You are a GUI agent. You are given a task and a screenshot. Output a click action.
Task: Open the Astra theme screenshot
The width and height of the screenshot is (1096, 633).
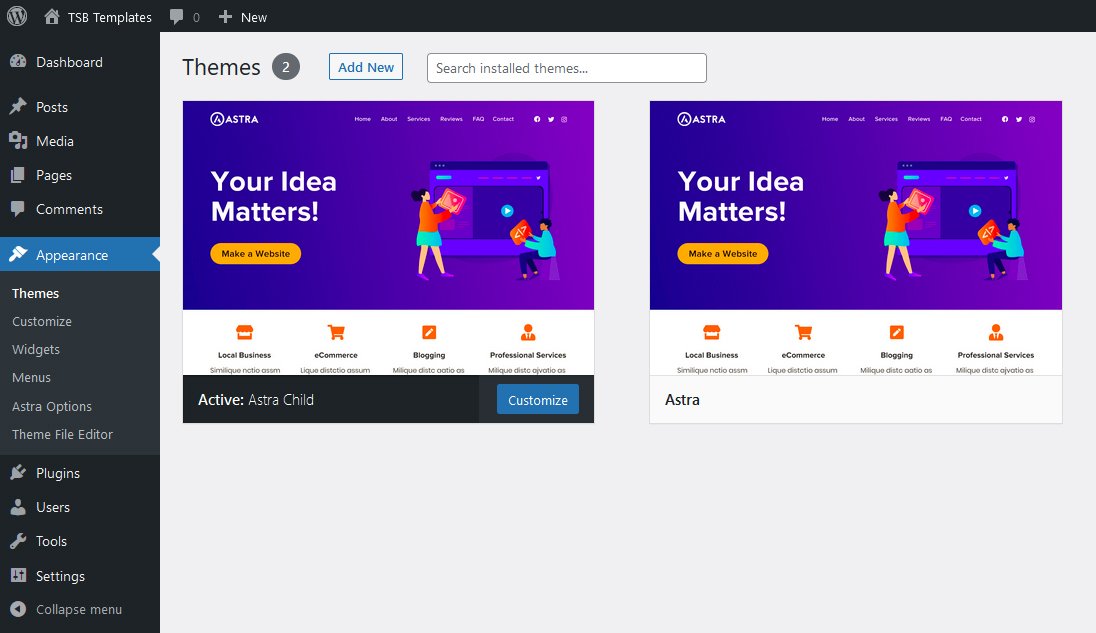coord(856,238)
